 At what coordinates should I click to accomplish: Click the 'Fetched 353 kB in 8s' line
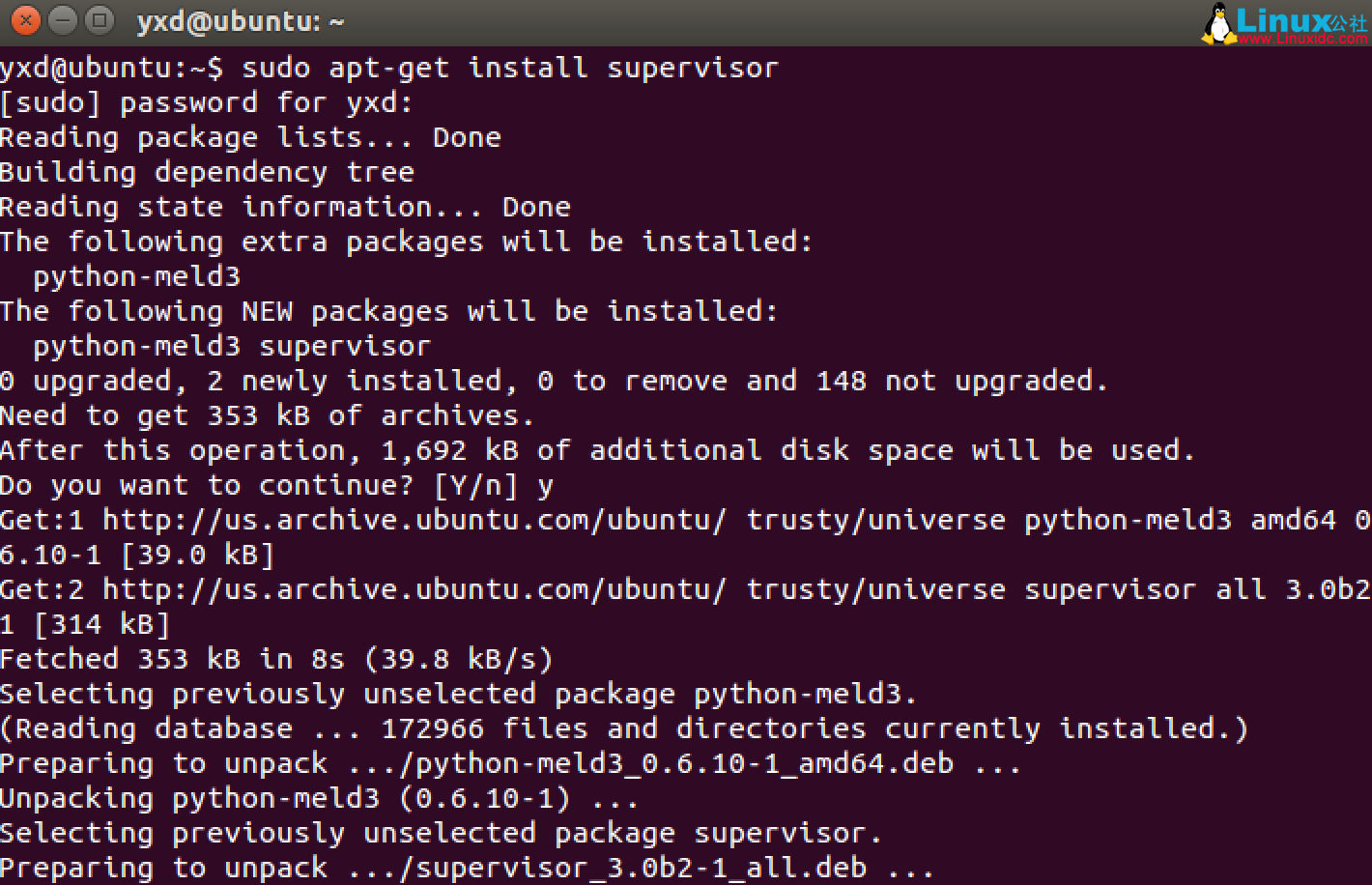pos(275,659)
